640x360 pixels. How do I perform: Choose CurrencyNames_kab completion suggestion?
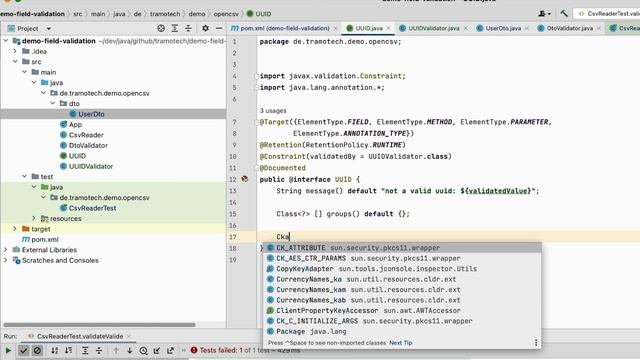pyautogui.click(x=402, y=300)
